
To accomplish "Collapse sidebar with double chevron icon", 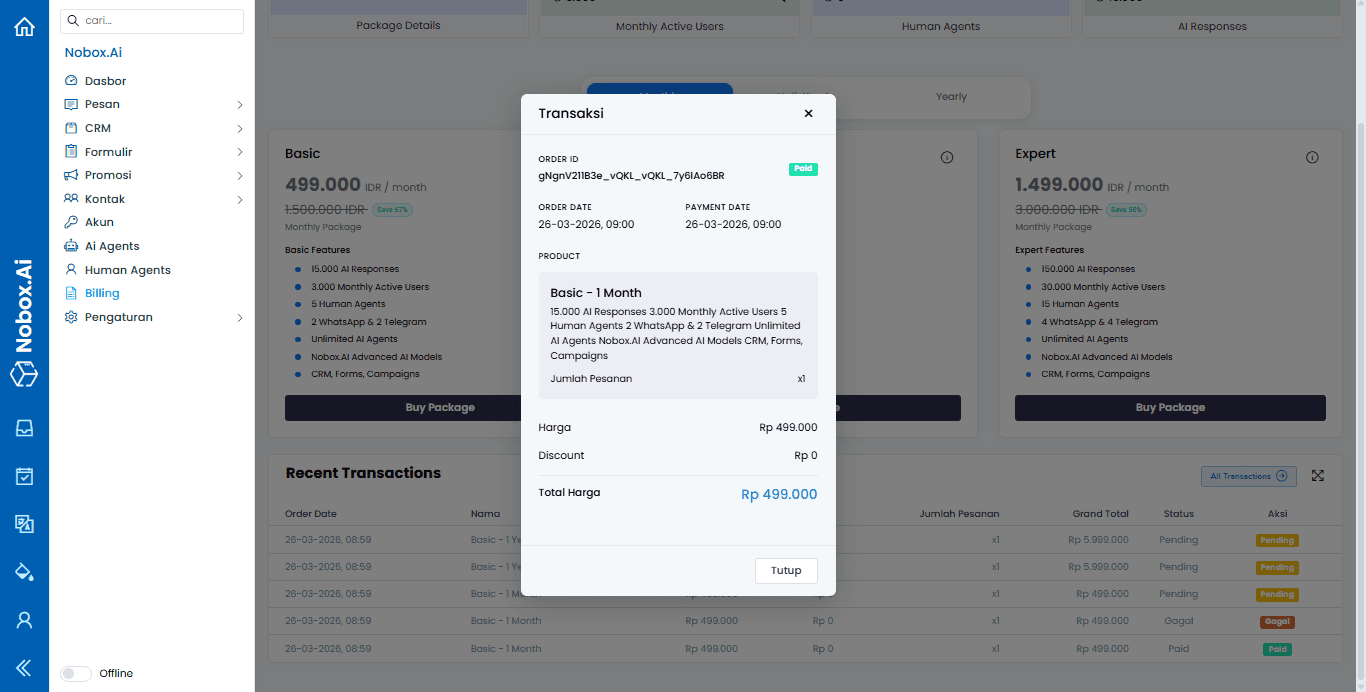I will 24,668.
